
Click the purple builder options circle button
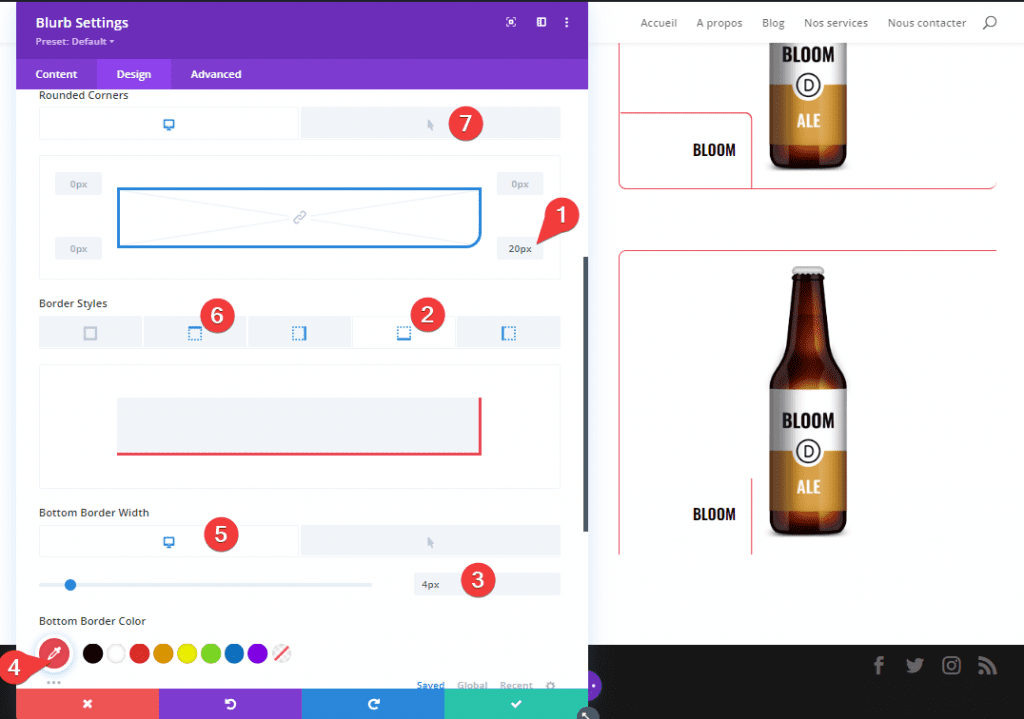click(593, 686)
